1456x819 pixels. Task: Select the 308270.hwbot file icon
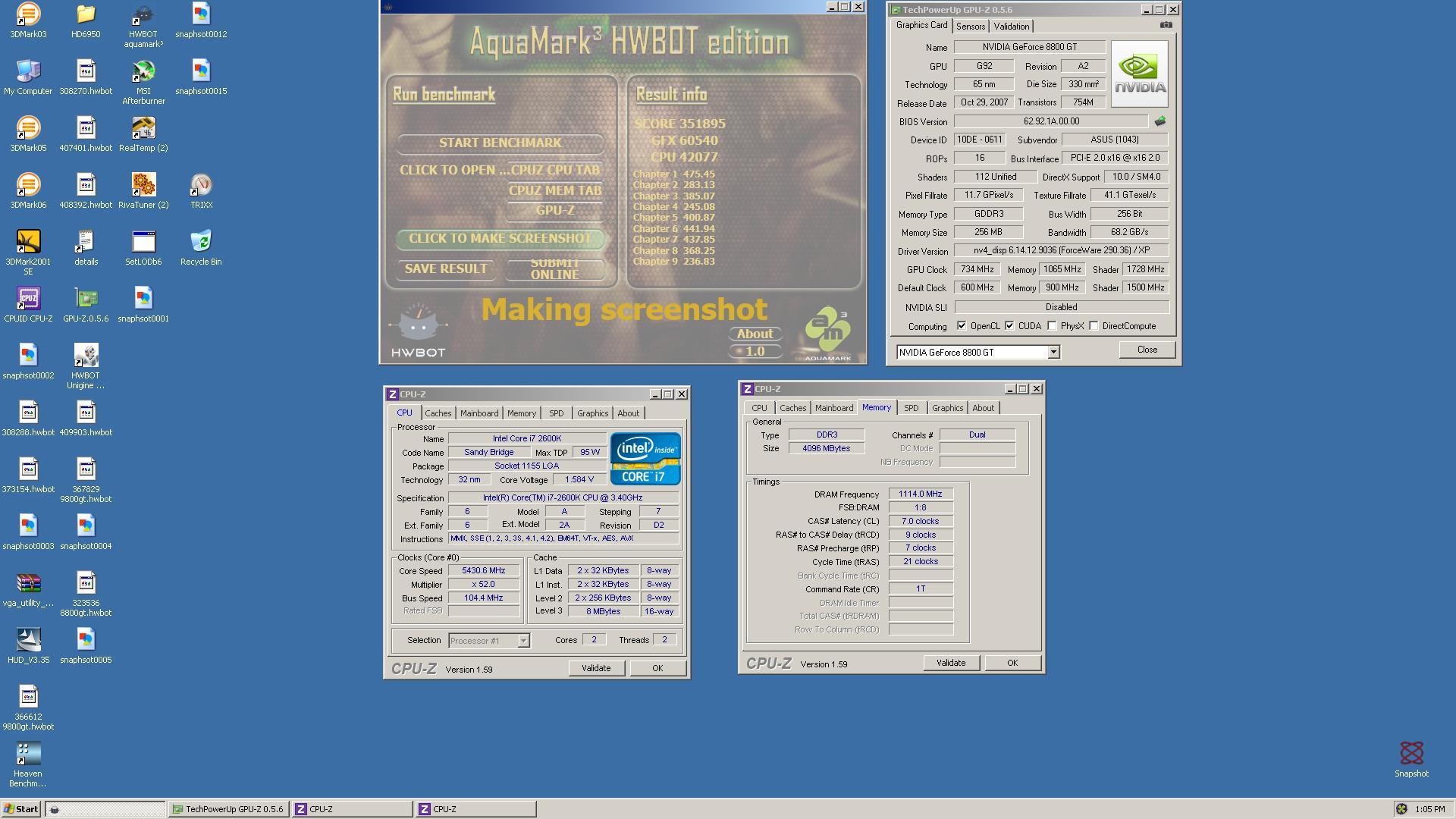(x=86, y=77)
